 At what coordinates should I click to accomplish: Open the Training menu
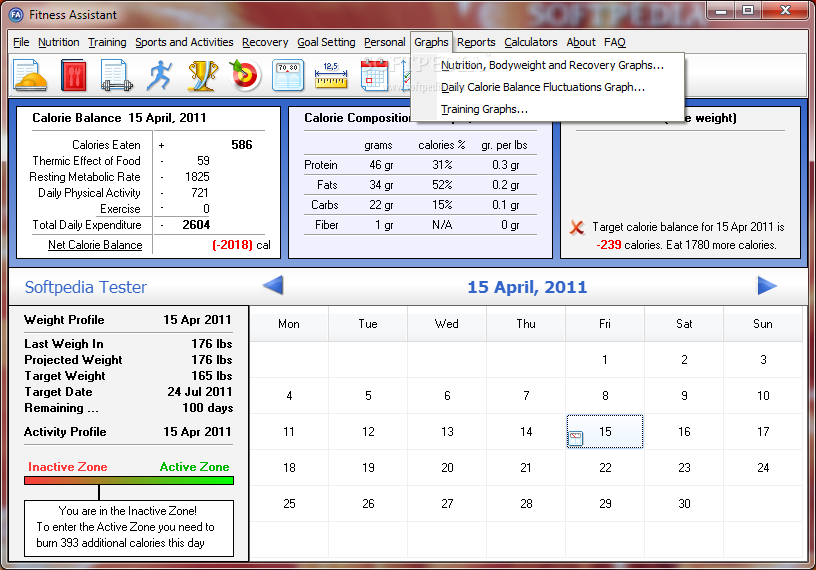(x=107, y=42)
